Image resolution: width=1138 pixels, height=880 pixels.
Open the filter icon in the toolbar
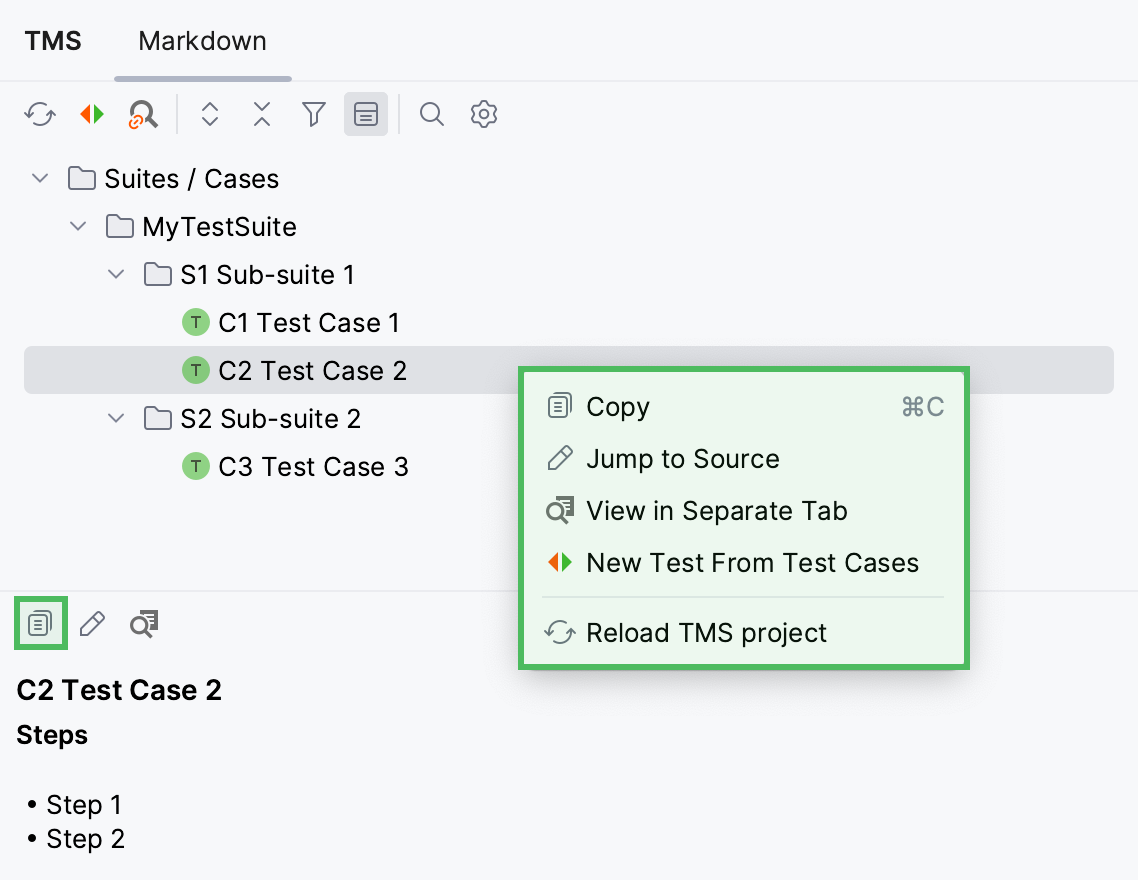pos(313,114)
